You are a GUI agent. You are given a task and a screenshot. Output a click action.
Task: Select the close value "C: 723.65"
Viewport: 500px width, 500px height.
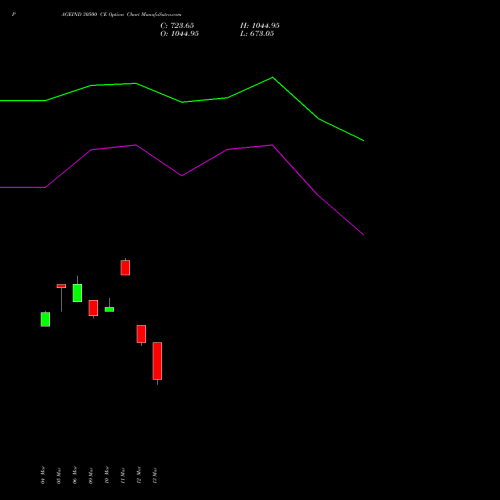point(177,26)
